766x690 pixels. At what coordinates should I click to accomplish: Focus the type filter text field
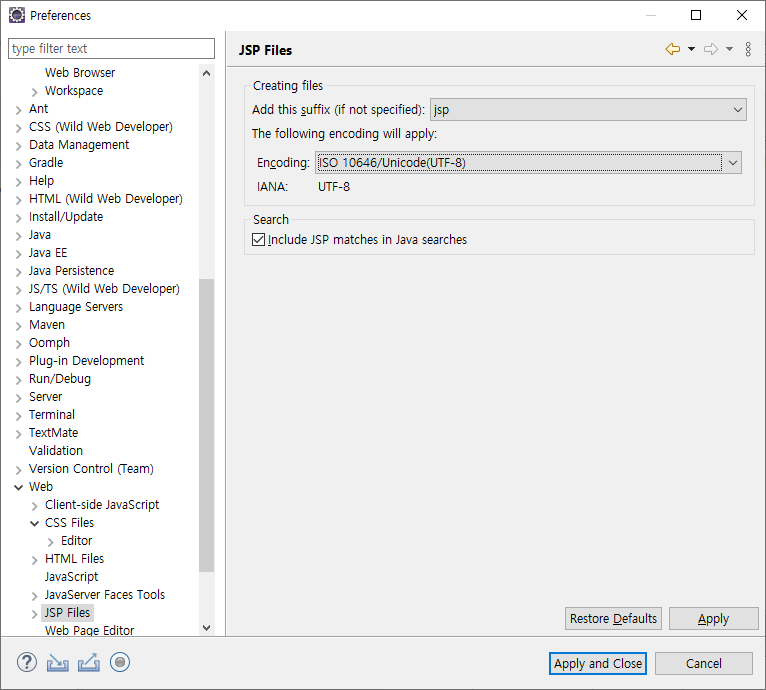(x=111, y=48)
